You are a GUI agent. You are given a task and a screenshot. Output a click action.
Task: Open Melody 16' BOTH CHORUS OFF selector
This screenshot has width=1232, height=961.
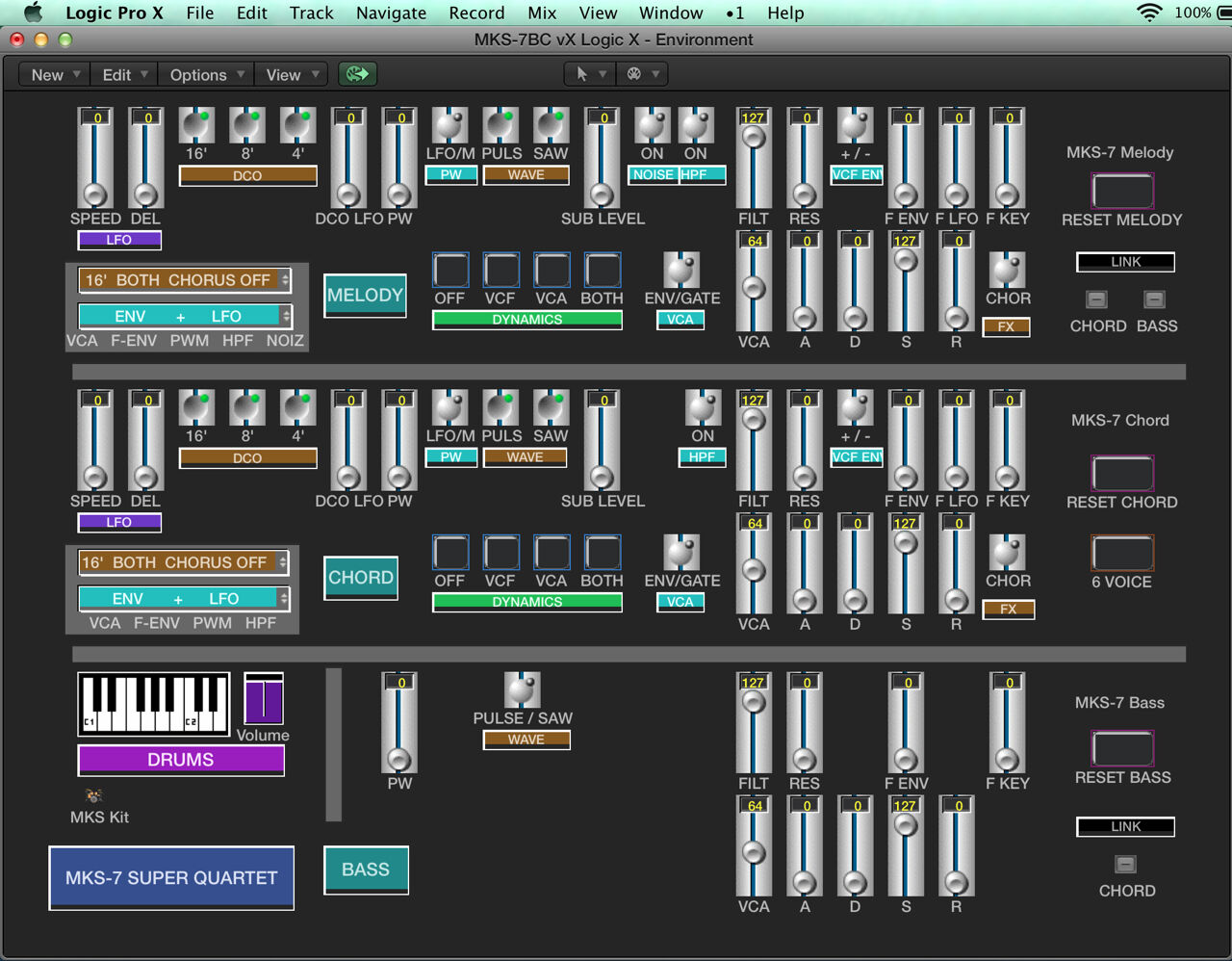tap(185, 280)
